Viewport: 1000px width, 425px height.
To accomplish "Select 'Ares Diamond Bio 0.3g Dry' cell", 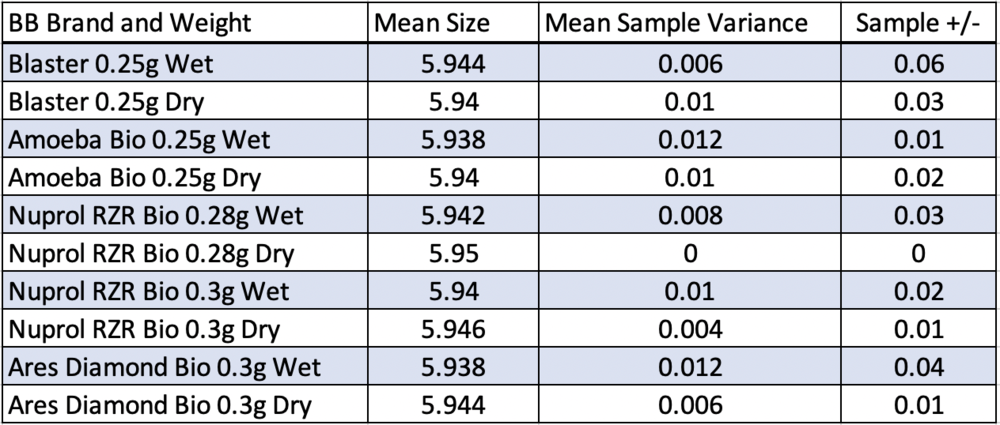I will [160, 406].
